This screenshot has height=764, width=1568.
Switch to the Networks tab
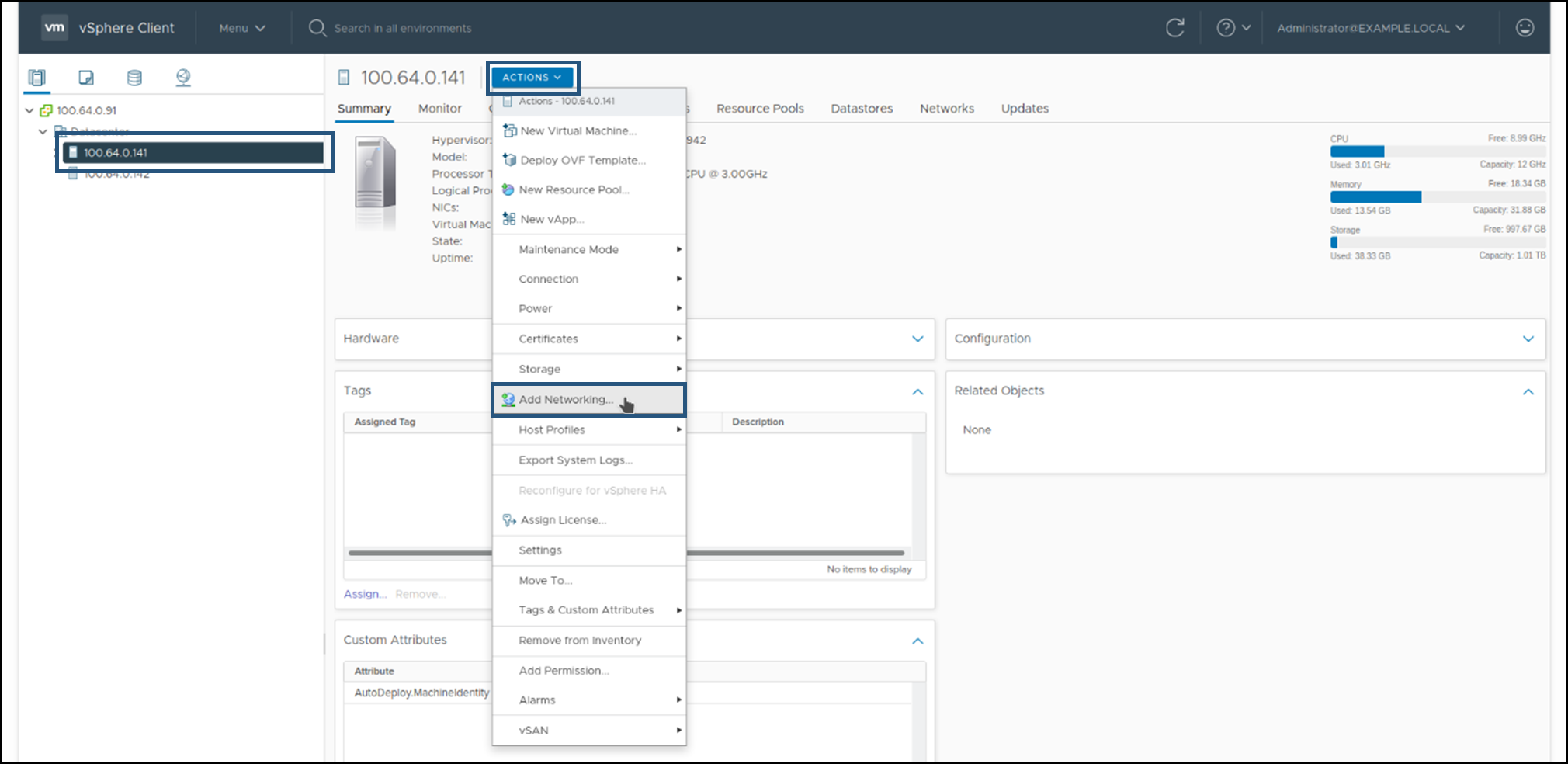(947, 109)
